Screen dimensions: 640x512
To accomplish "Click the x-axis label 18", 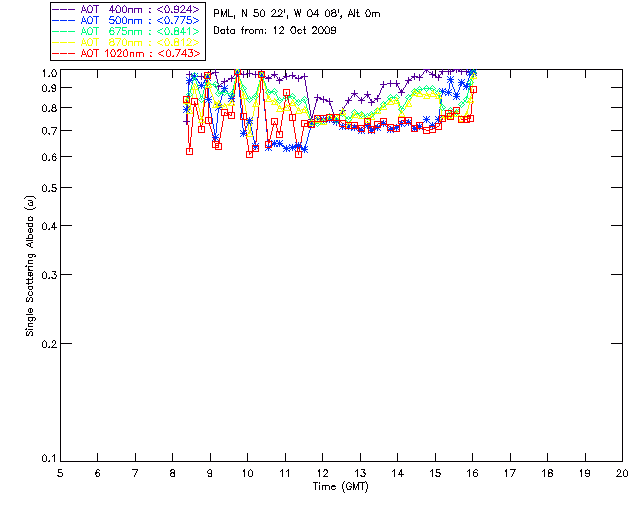I will [547, 473].
